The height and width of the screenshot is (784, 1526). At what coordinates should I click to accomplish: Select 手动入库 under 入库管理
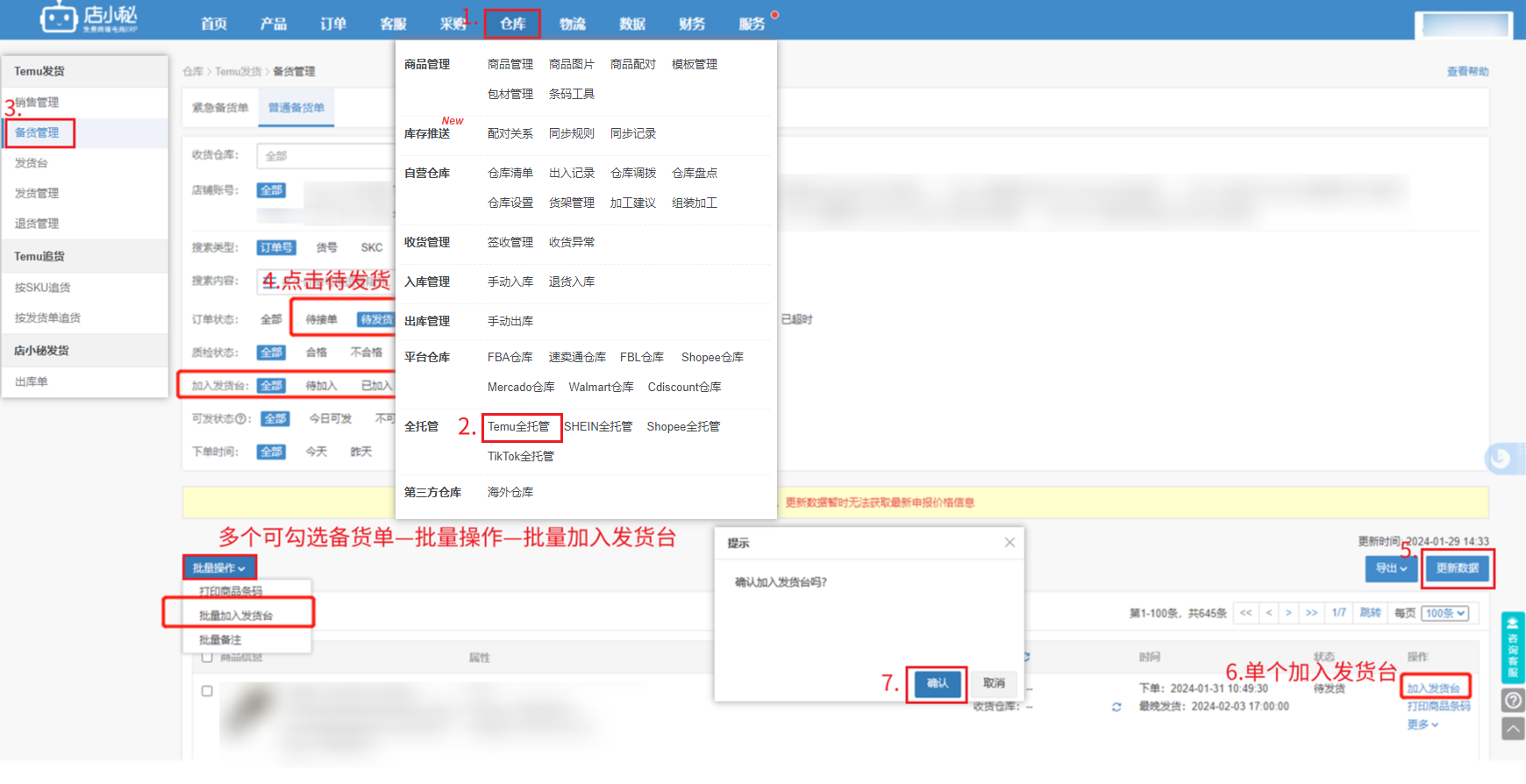pyautogui.click(x=510, y=282)
